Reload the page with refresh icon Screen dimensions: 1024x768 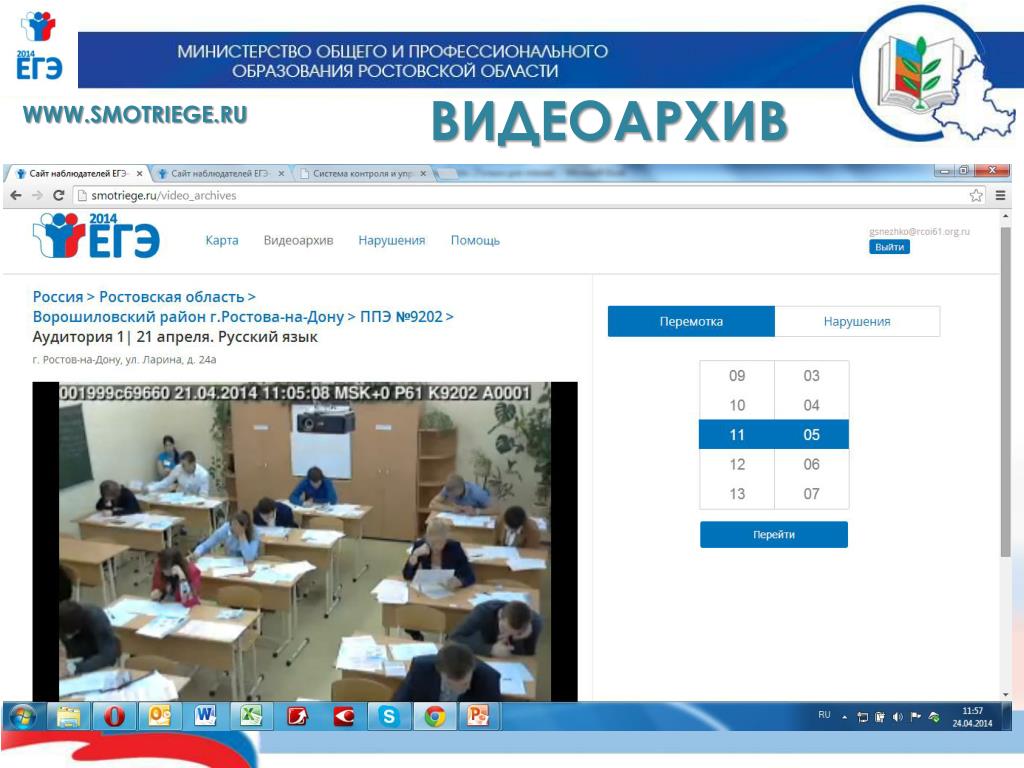[x=58, y=195]
